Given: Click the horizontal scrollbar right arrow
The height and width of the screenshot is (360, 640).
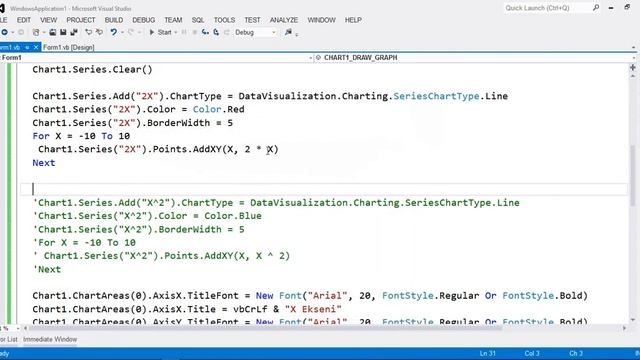Looking at the screenshot, I should pos(624,328).
